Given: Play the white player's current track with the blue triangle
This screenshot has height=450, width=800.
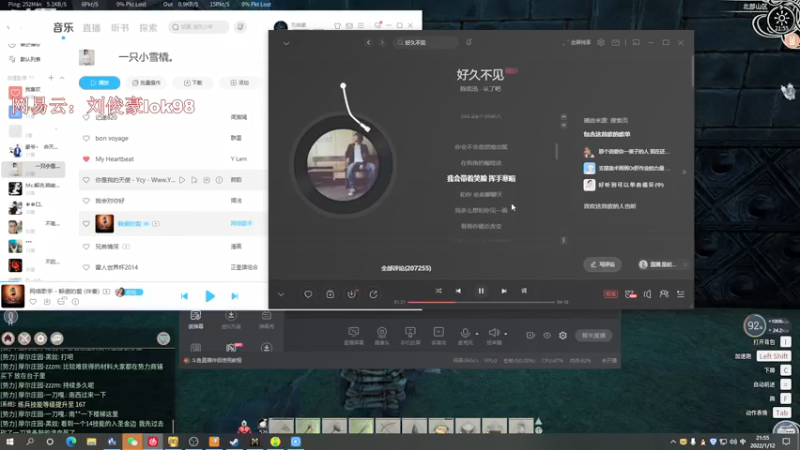Looking at the screenshot, I should pos(210,296).
